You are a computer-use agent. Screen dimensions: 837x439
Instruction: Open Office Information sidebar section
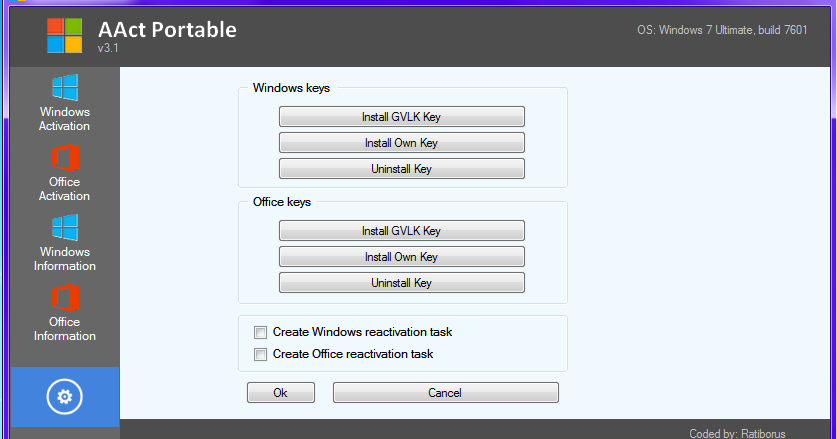65,313
